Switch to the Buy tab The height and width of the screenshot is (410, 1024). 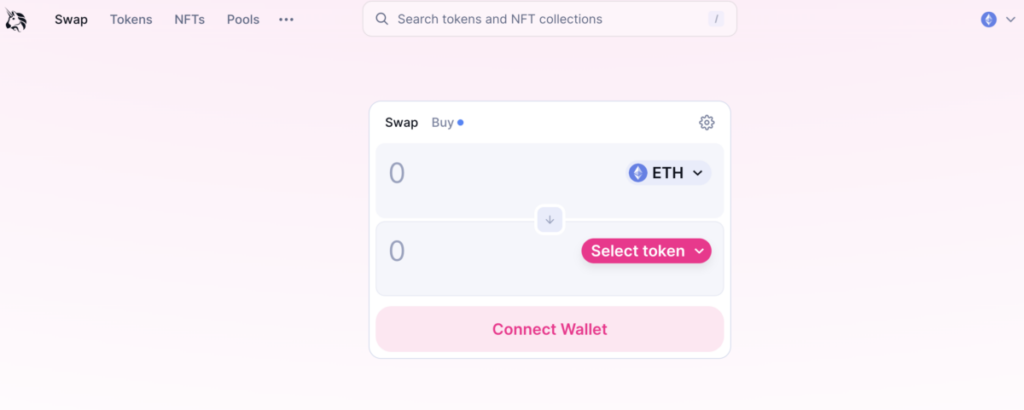(x=443, y=123)
